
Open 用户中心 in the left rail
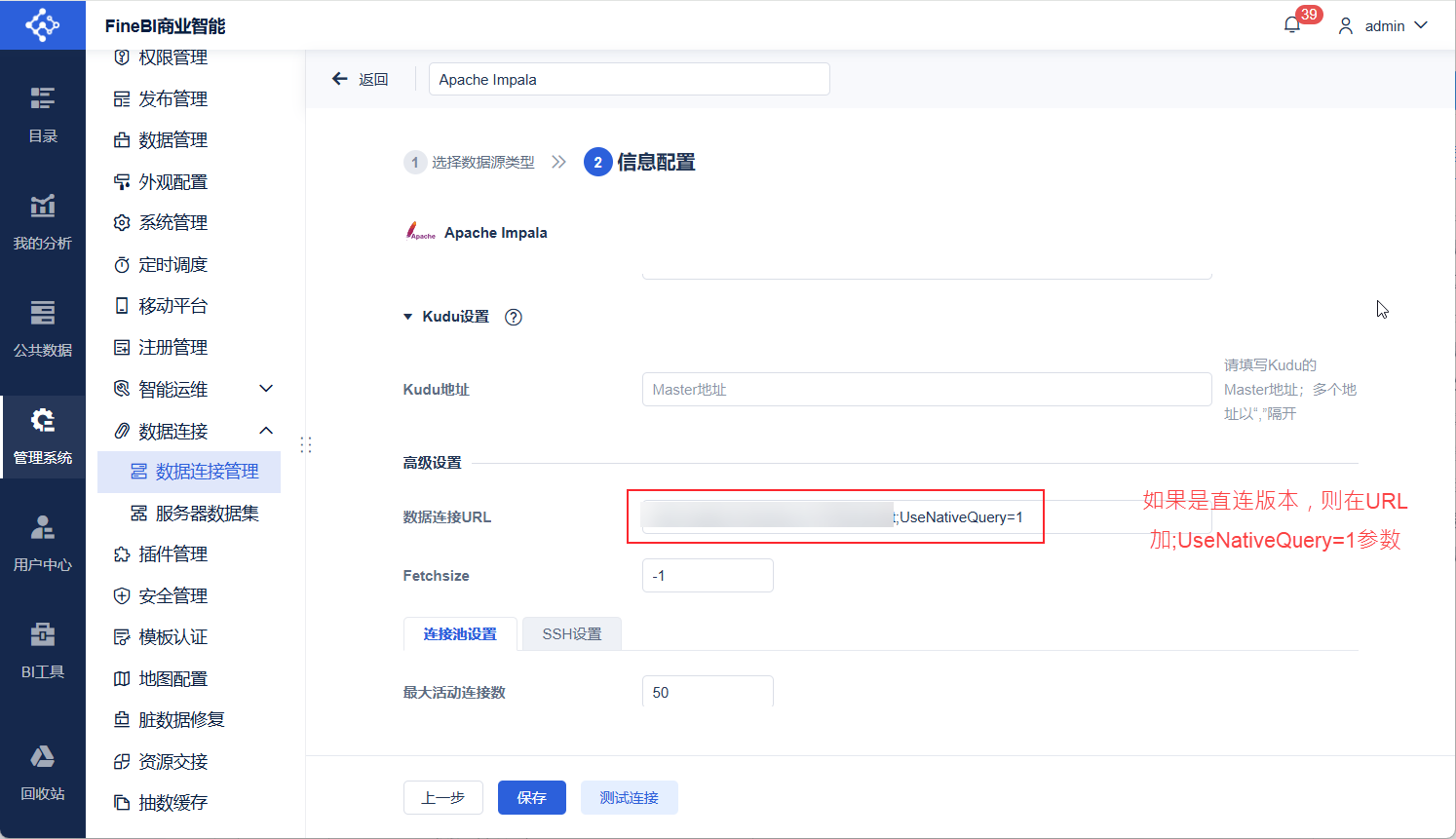pos(43,543)
